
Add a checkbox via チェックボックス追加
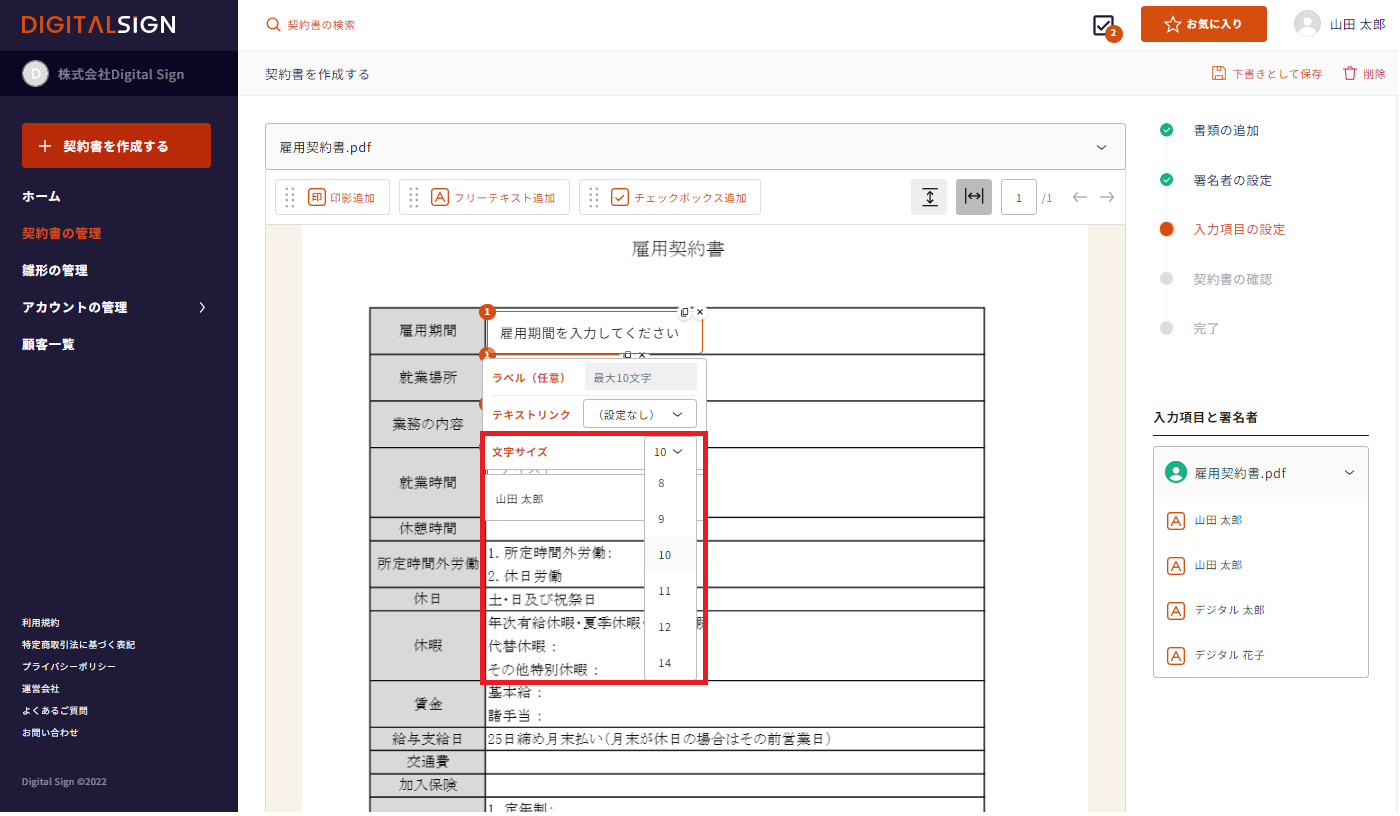pos(679,198)
